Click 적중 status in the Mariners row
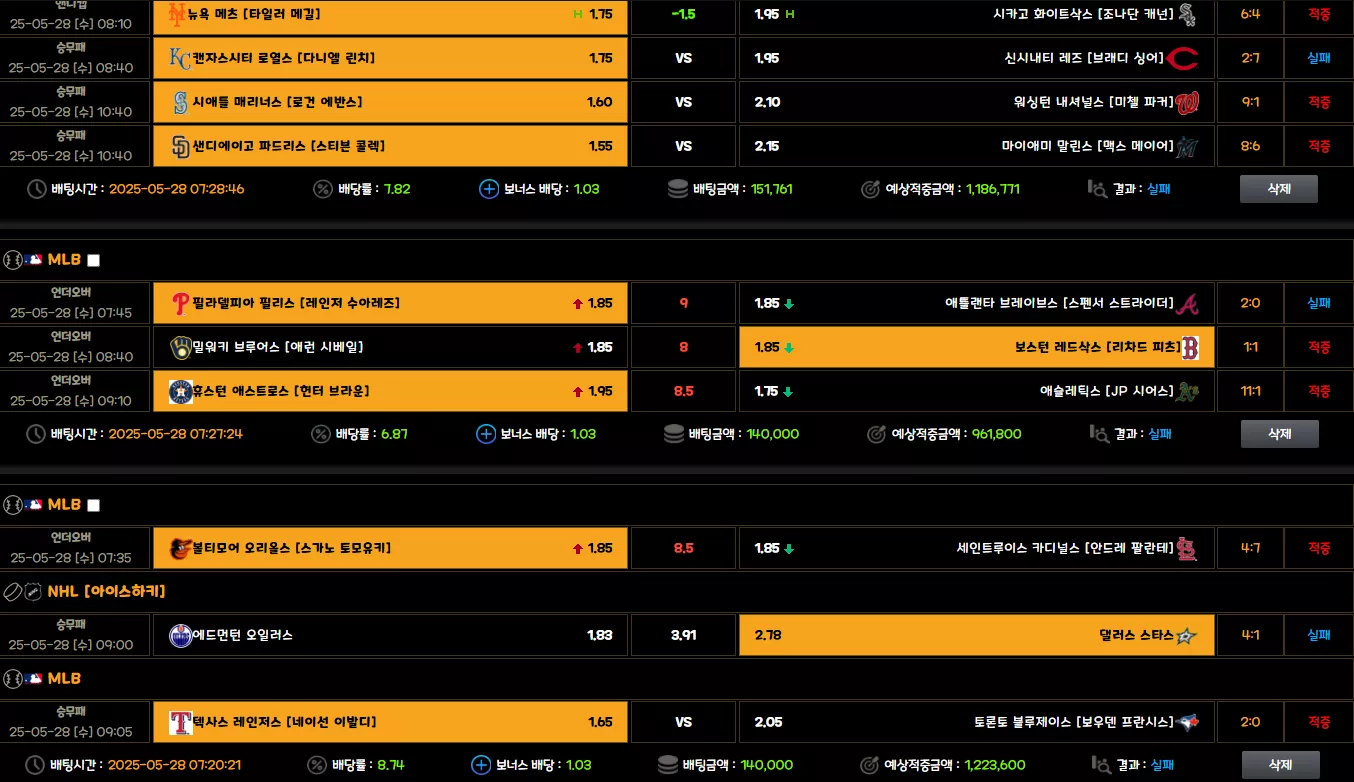Image resolution: width=1354 pixels, height=782 pixels. point(1319,102)
